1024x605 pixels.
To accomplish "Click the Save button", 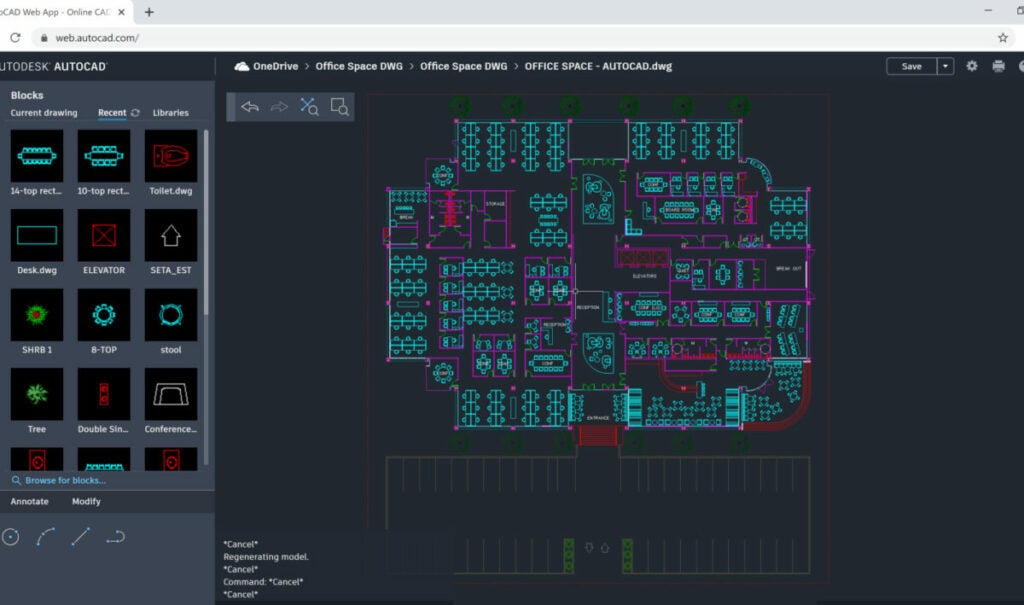I will point(912,65).
